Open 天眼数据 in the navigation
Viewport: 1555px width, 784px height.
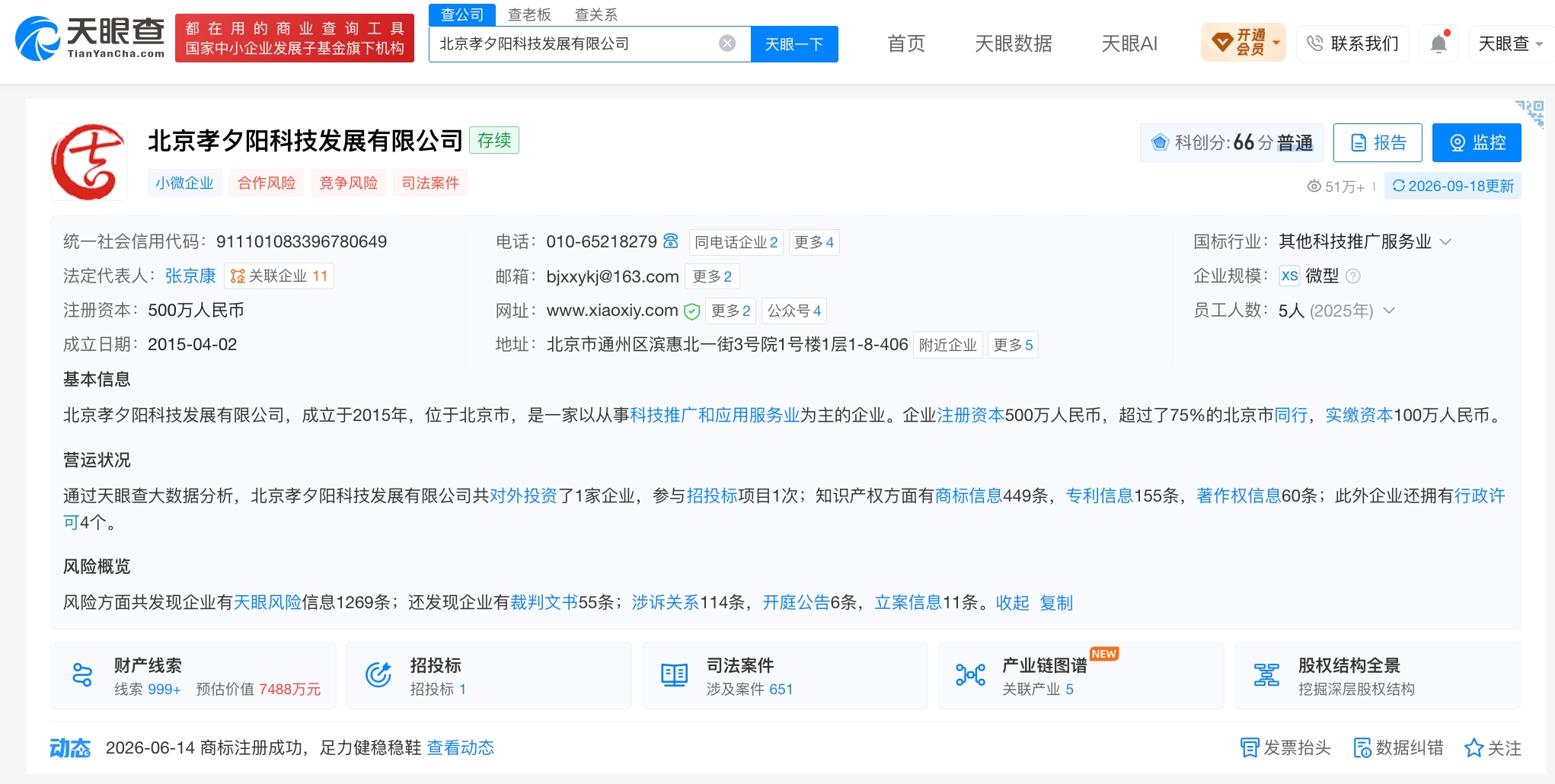click(x=1014, y=43)
